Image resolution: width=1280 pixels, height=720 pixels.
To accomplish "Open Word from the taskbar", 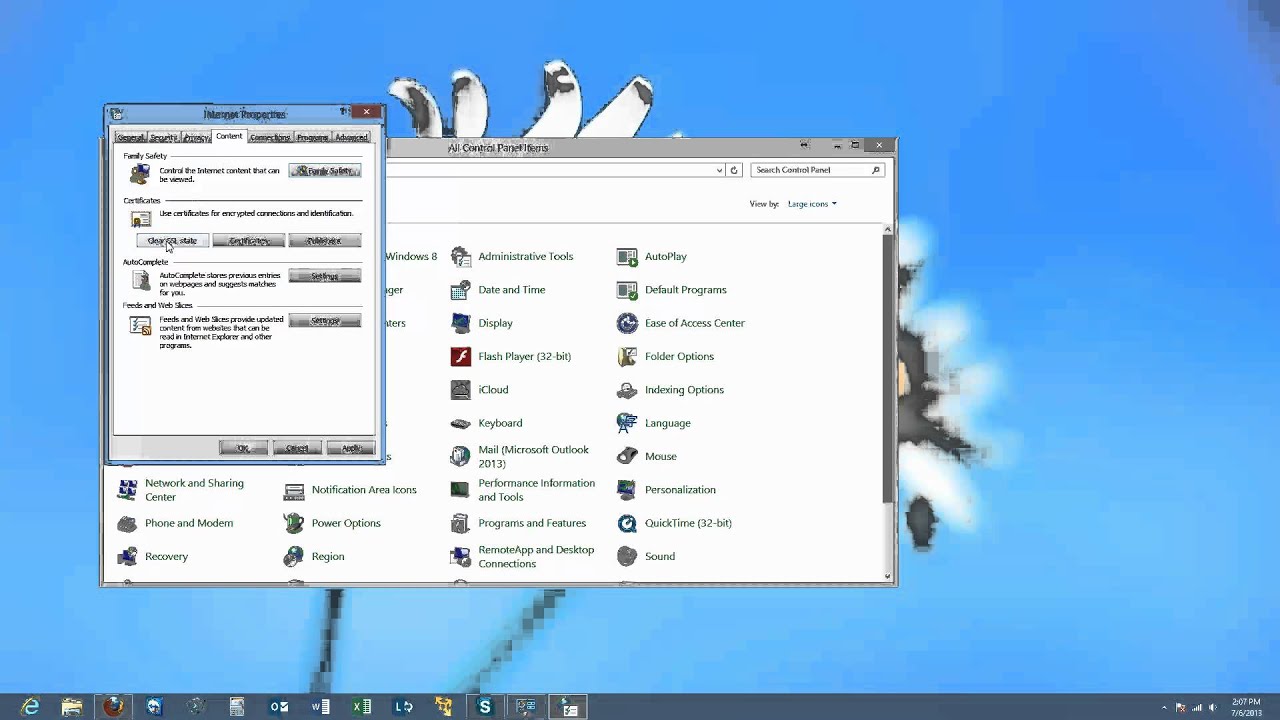I will [x=320, y=706].
